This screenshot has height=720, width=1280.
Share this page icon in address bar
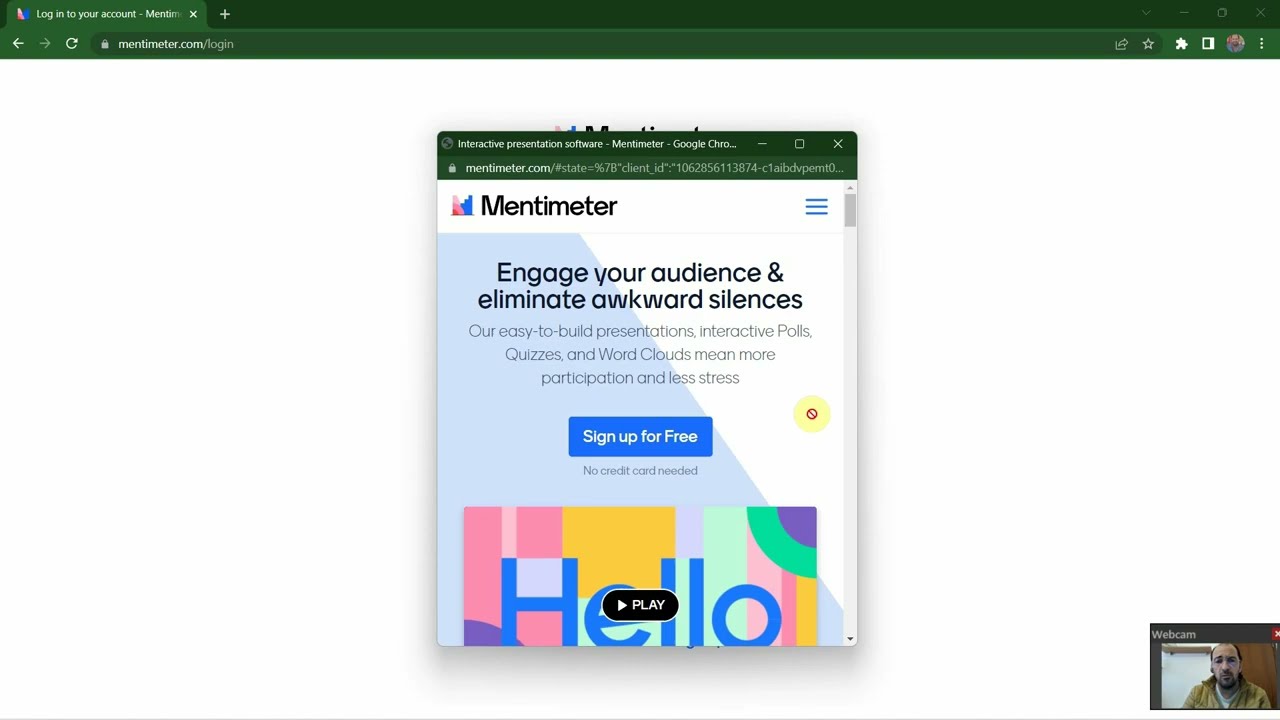(x=1122, y=44)
